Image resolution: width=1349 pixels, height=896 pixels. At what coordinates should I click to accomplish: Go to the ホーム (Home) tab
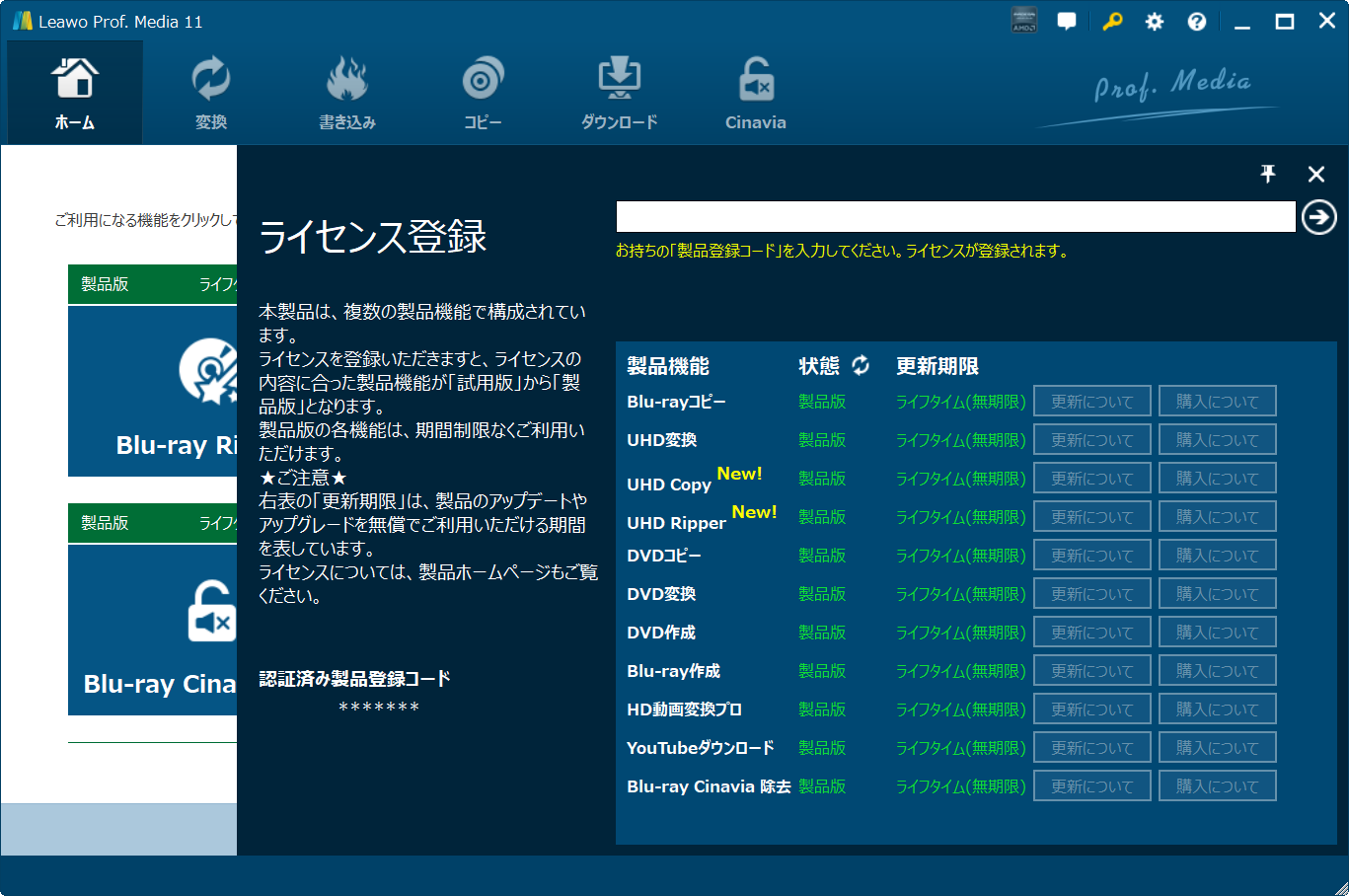coord(75,93)
